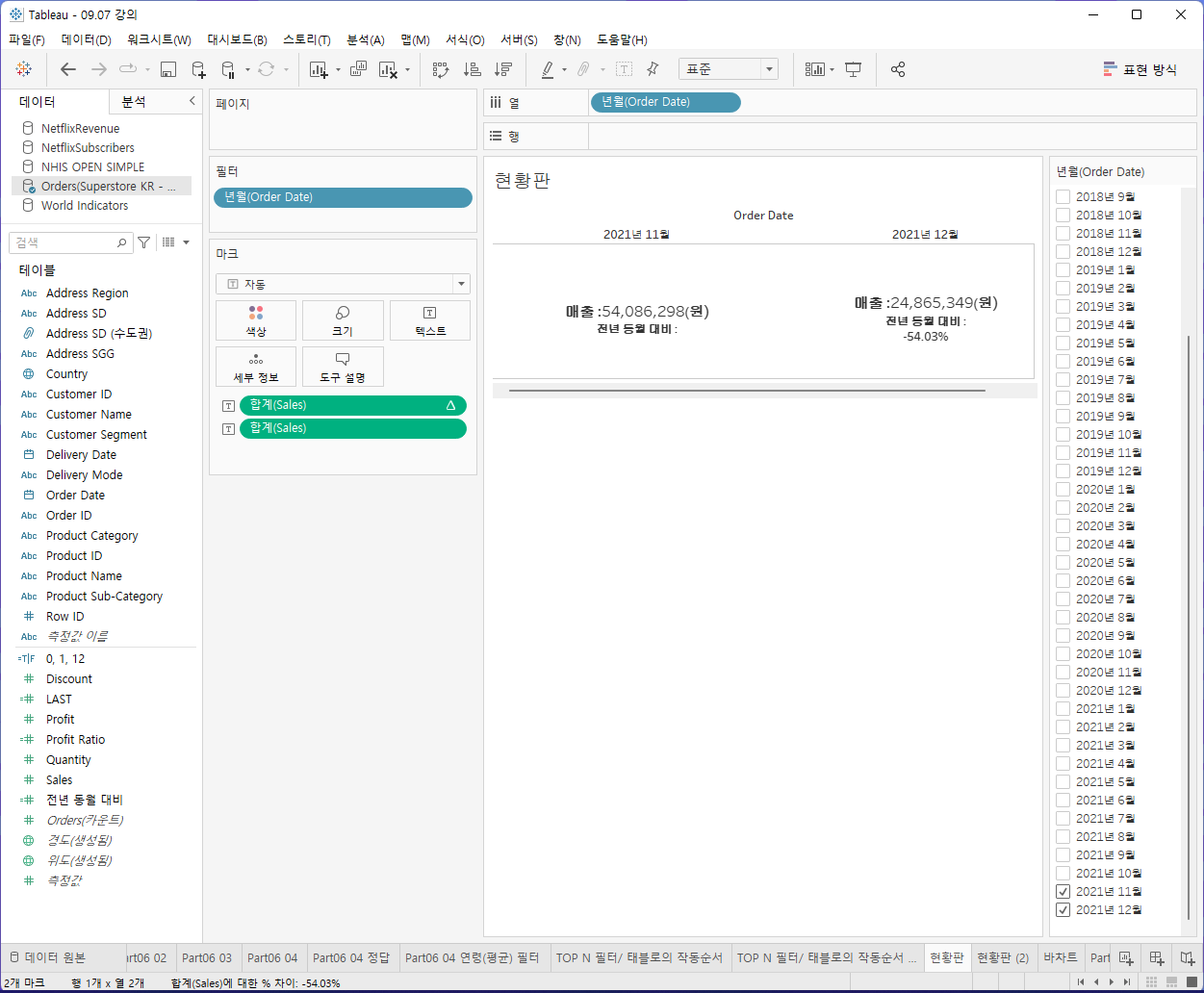Image resolution: width=1204 pixels, height=993 pixels.
Task: Open the pause updates dropdown arrow
Action: (x=247, y=69)
